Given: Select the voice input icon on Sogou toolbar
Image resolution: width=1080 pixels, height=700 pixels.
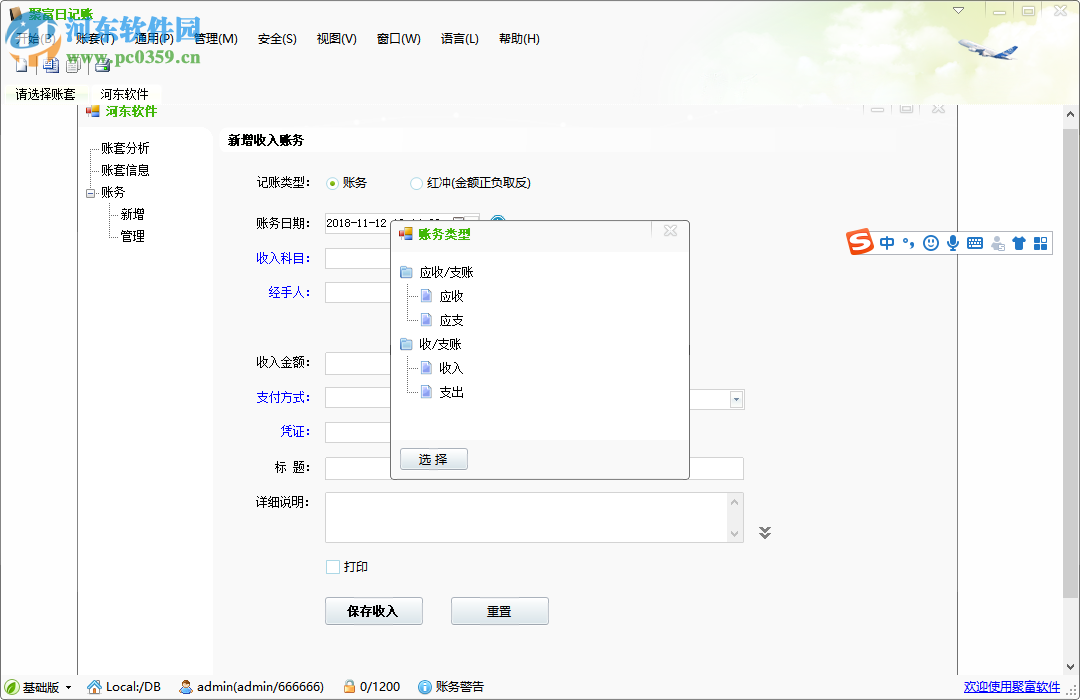Looking at the screenshot, I should [952, 242].
